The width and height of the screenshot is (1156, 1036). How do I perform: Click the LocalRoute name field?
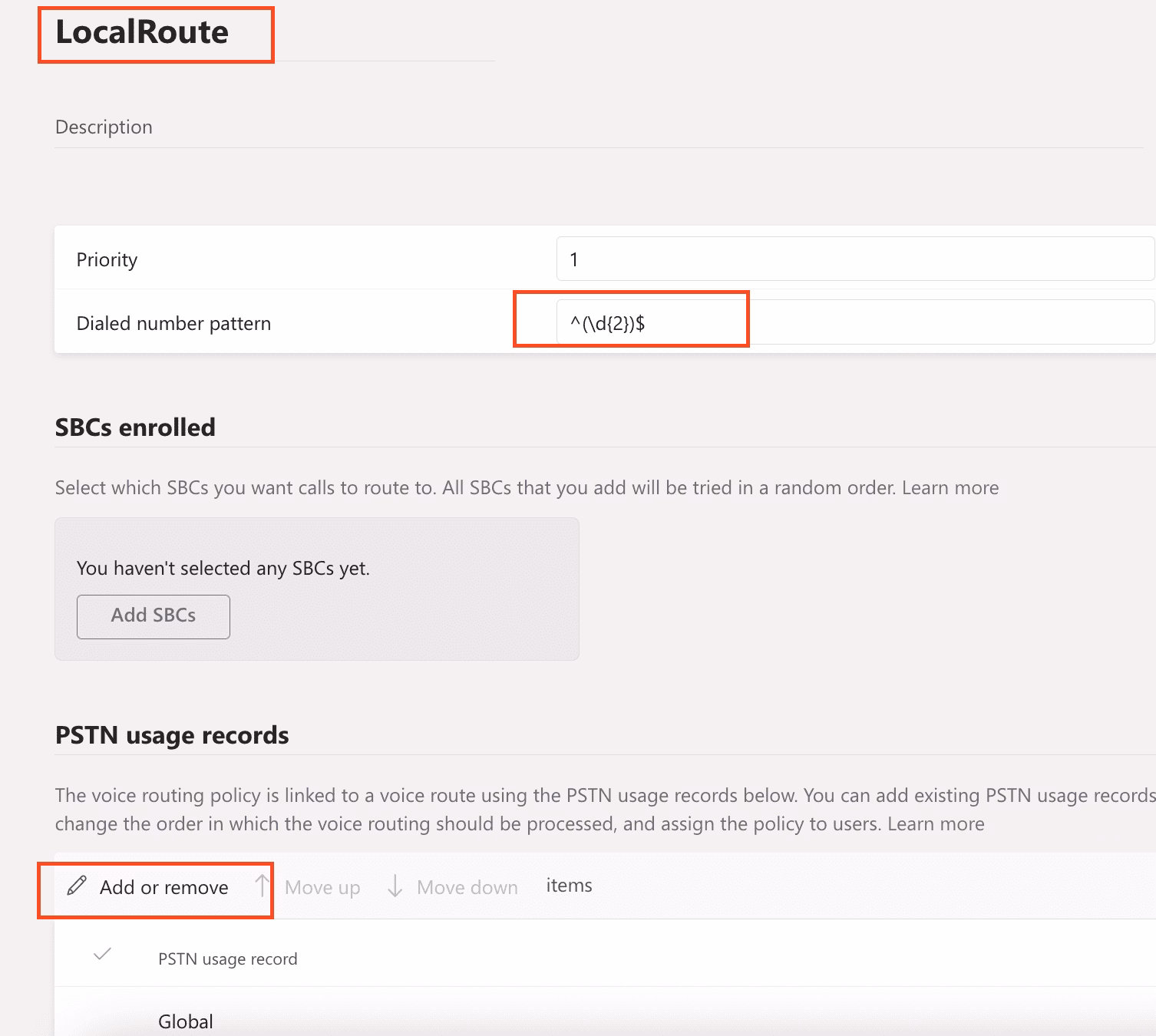click(x=275, y=32)
